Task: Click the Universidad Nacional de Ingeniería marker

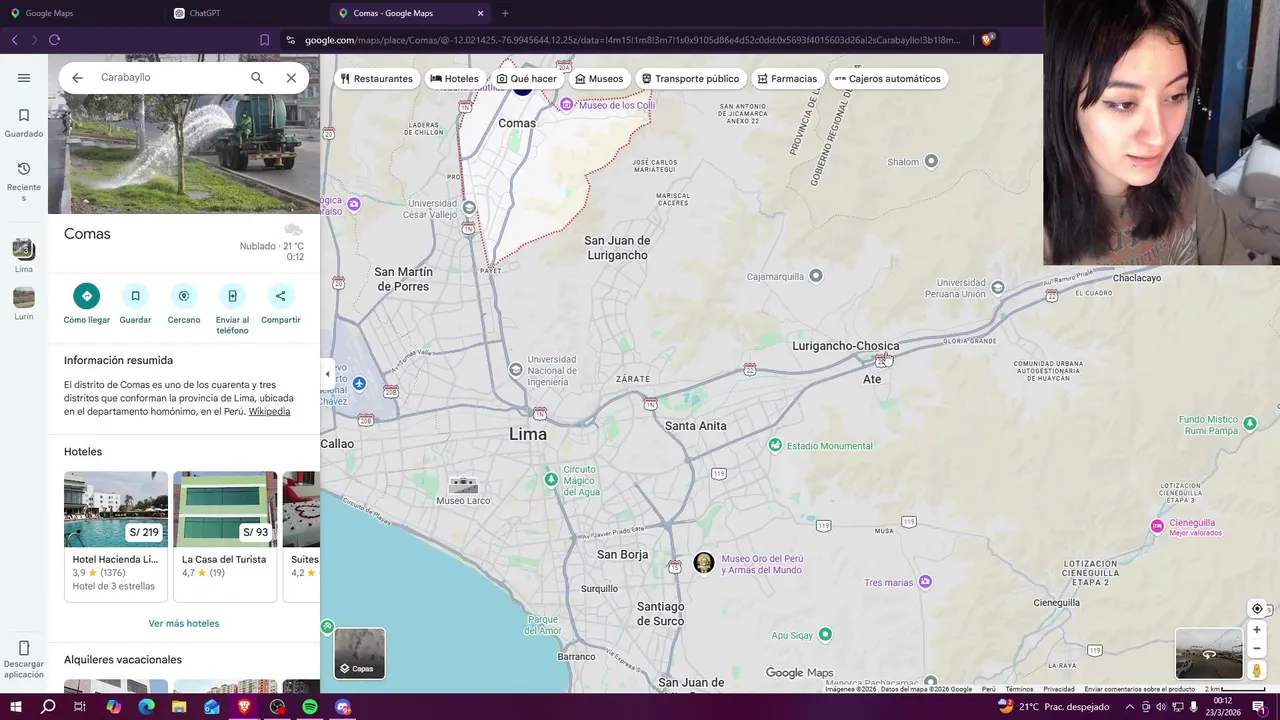Action: click(515, 369)
